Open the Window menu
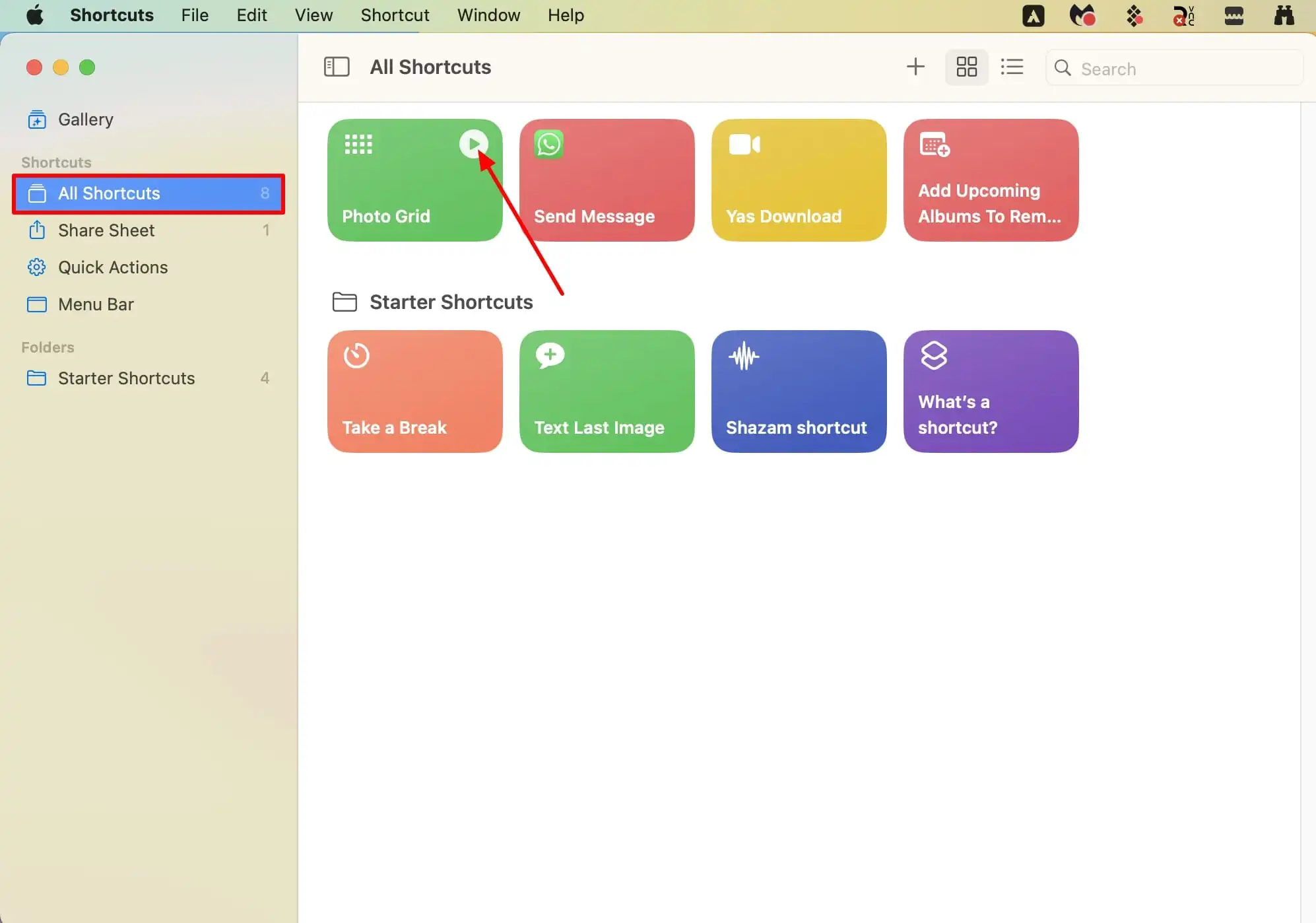 [x=488, y=15]
